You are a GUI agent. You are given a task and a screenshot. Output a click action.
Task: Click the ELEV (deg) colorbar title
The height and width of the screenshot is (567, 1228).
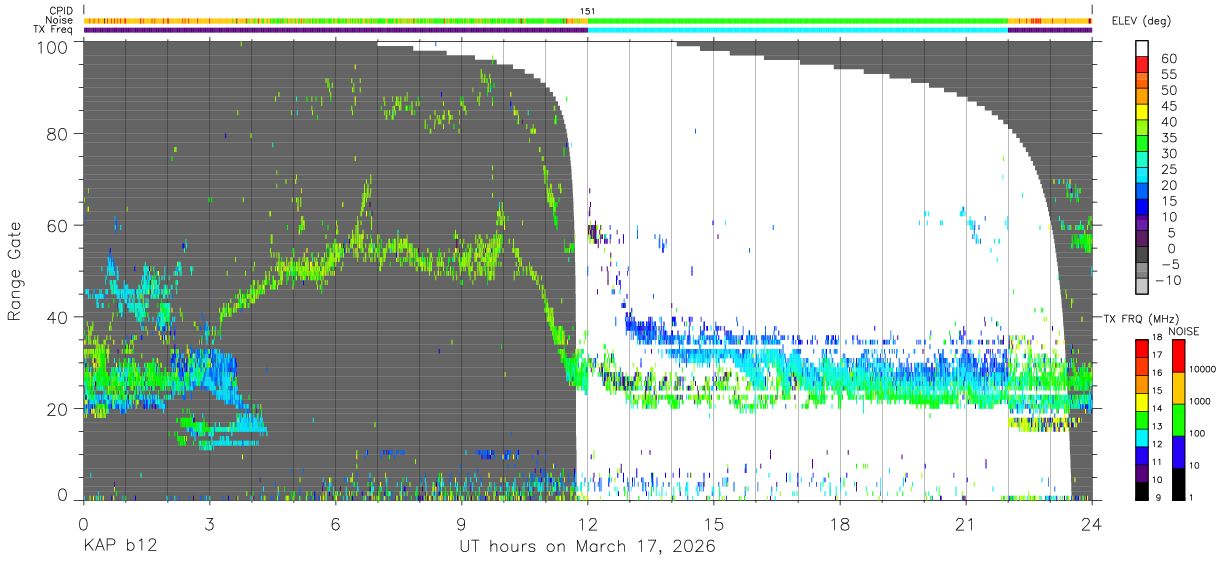point(1141,21)
